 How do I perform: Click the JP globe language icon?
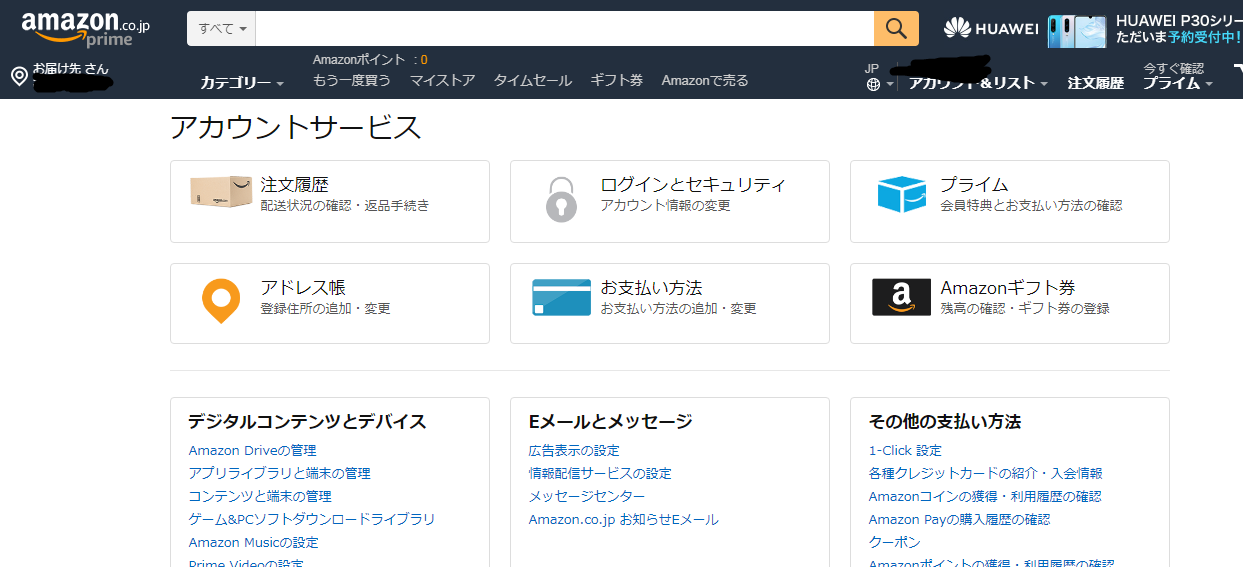point(874,85)
